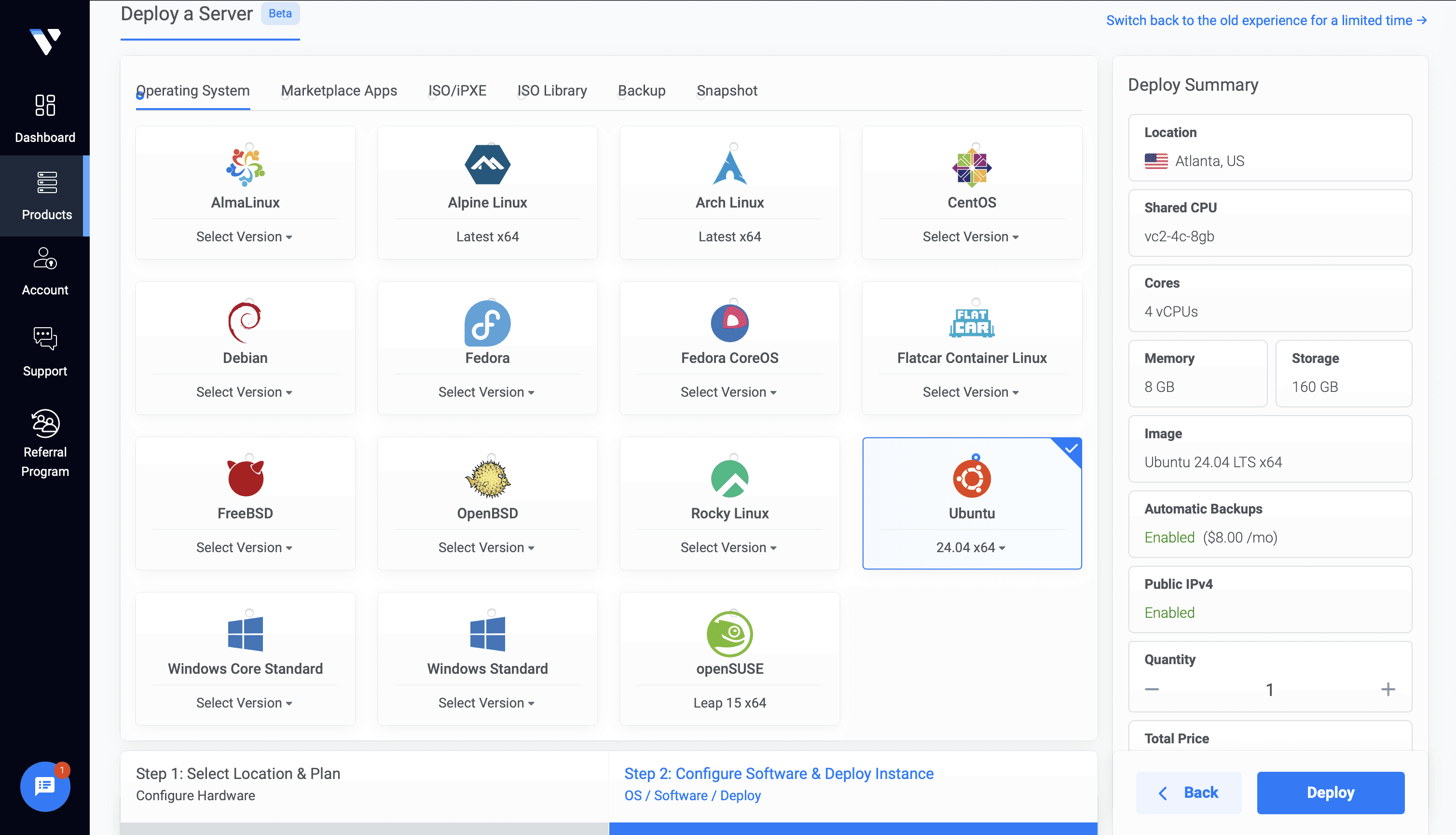Screen dimensions: 1456x835
Task: Decrease quantity with the minus icon
Action: click(x=1152, y=689)
